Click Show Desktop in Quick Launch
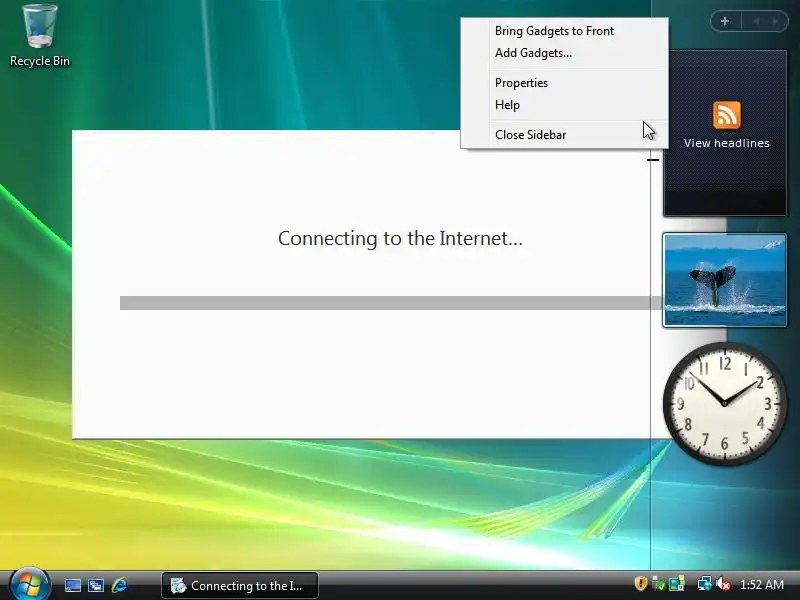Screen dimensions: 800x600 coord(72,585)
